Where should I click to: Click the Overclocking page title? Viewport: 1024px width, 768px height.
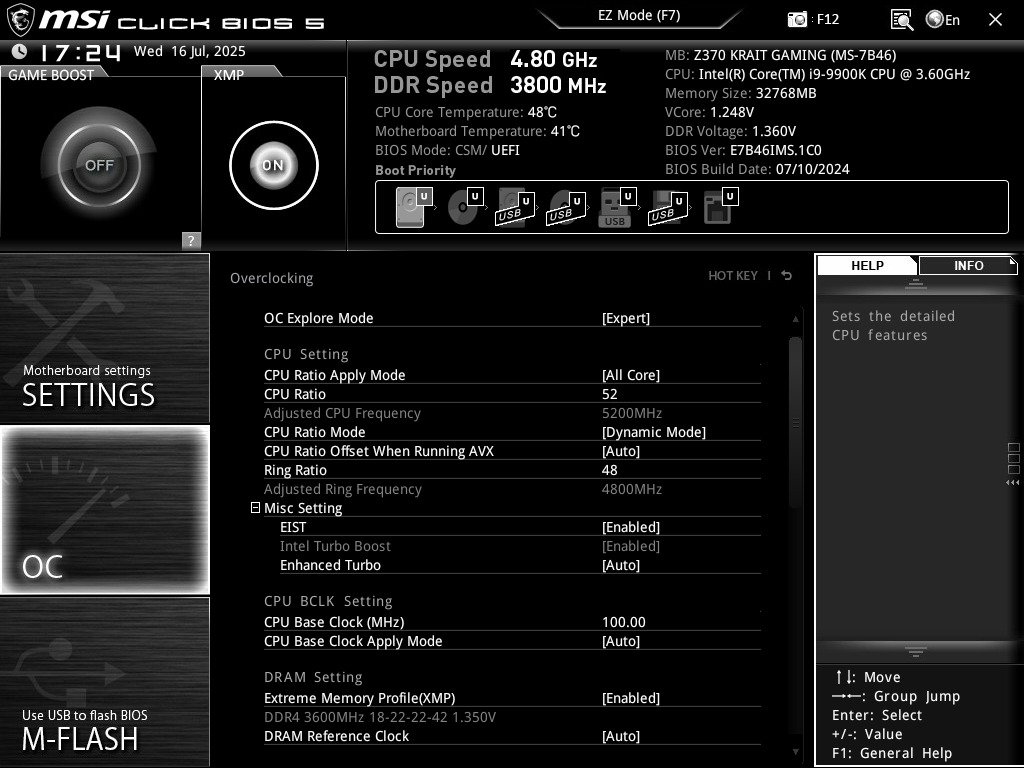point(272,278)
